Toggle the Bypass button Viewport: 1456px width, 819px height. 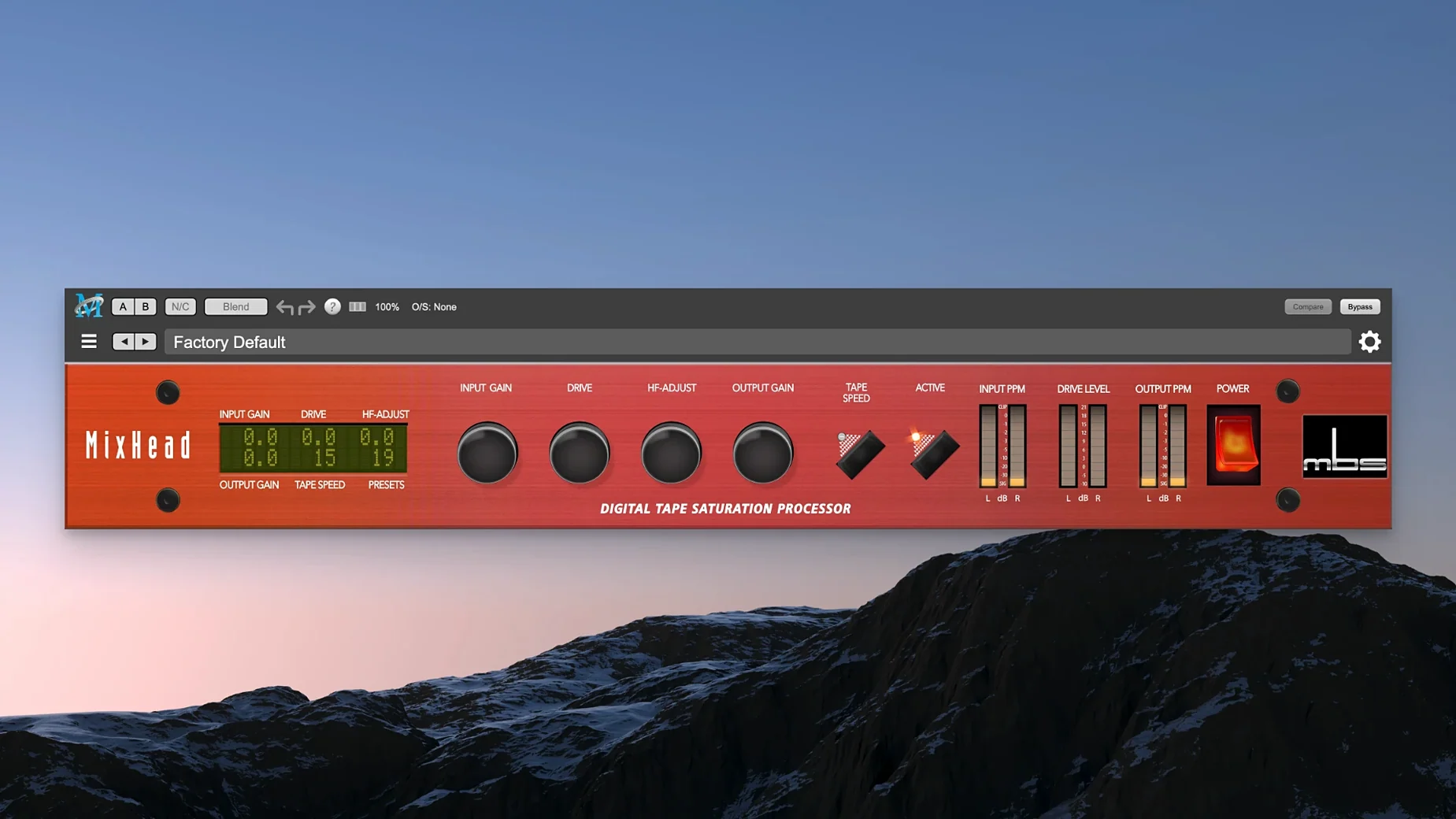coord(1360,306)
